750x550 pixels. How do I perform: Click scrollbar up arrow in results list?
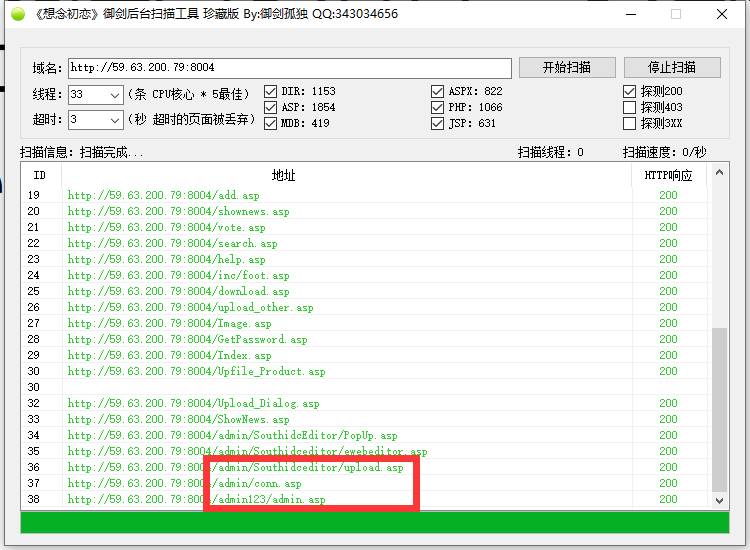tap(719, 173)
